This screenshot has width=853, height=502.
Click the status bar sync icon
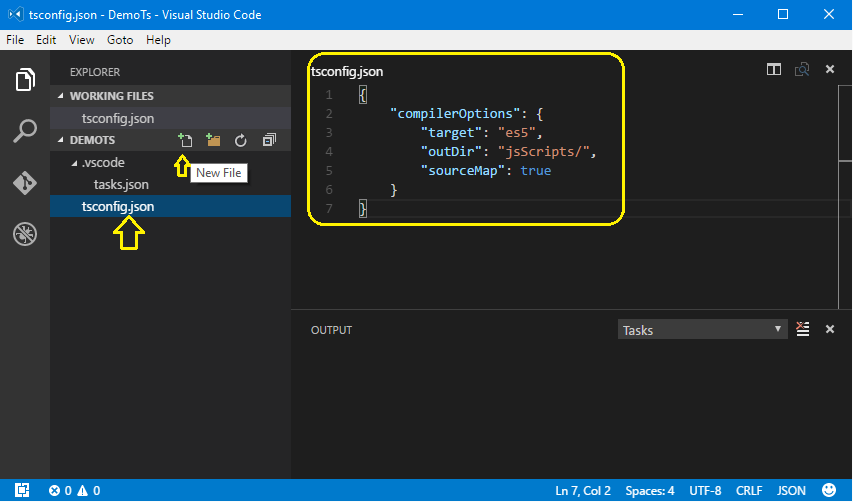pos(22,490)
